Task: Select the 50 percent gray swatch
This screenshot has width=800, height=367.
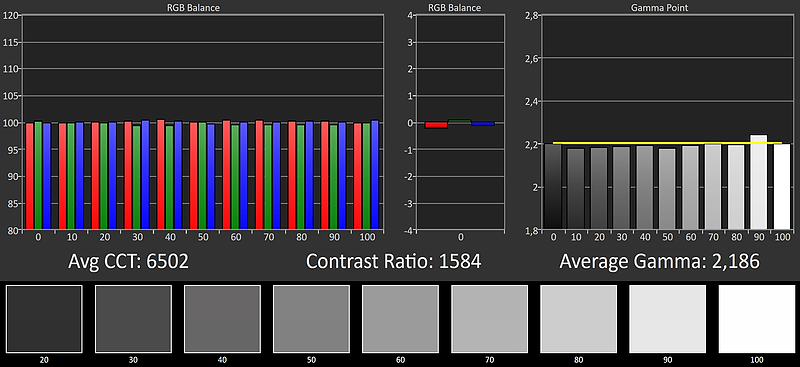Action: pyautogui.click(x=311, y=319)
